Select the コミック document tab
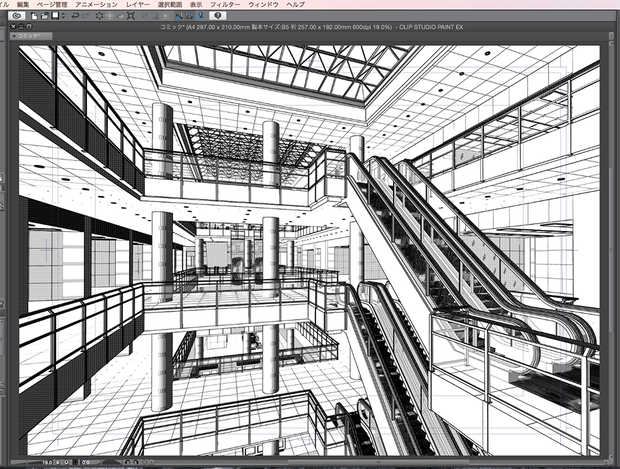 point(31,36)
